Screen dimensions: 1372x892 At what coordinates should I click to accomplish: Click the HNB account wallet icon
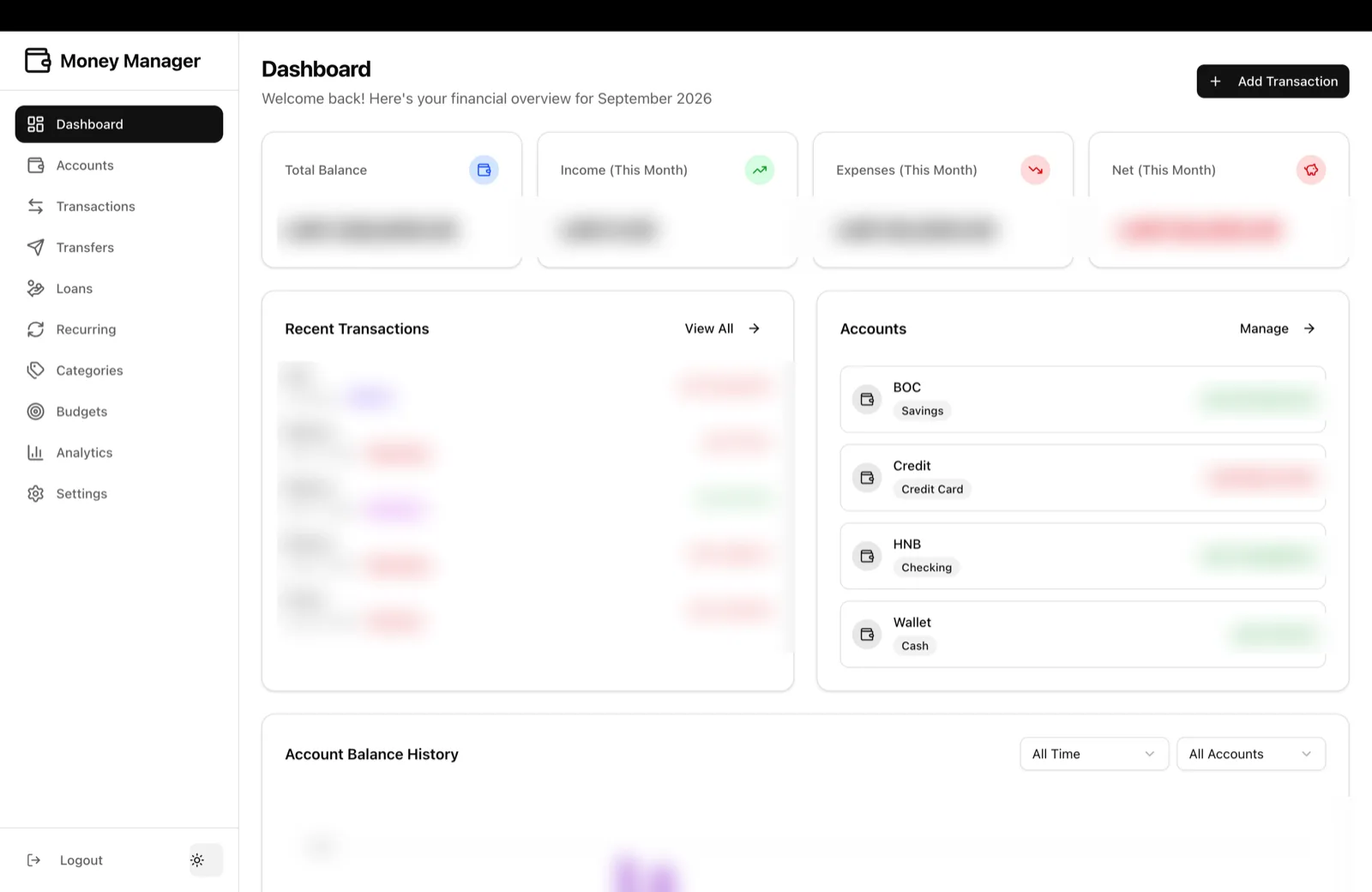click(867, 556)
